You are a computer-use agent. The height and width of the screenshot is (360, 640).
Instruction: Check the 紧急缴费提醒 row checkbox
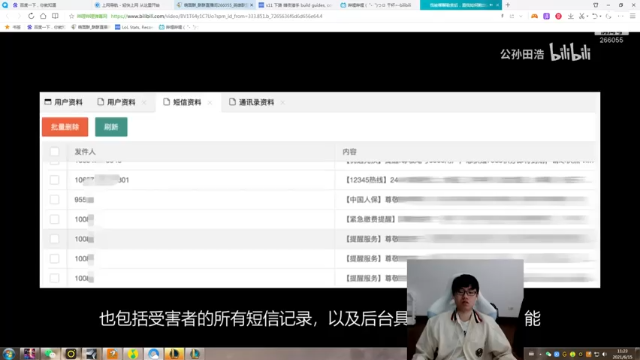point(54,219)
